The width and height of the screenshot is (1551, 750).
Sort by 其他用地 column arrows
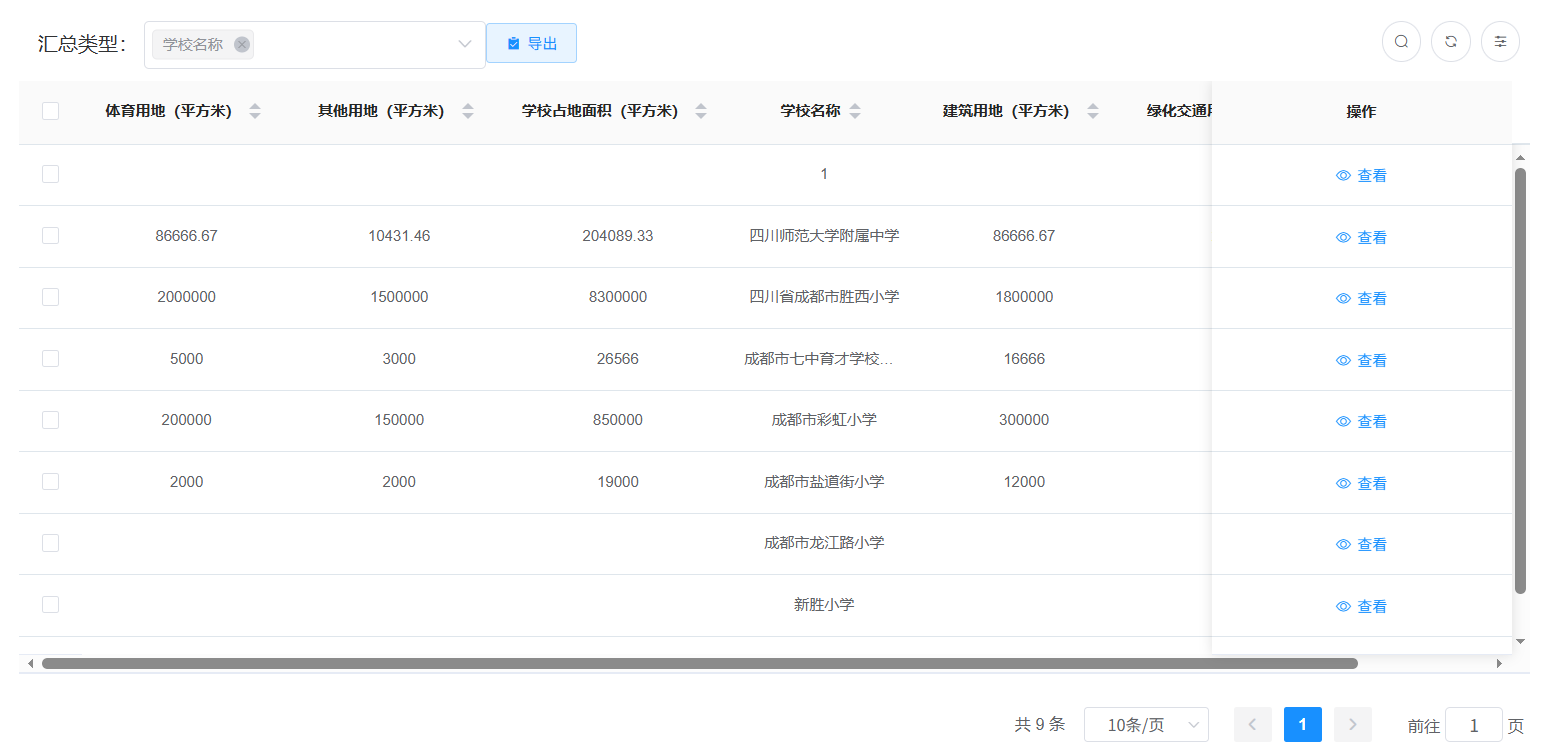(468, 112)
